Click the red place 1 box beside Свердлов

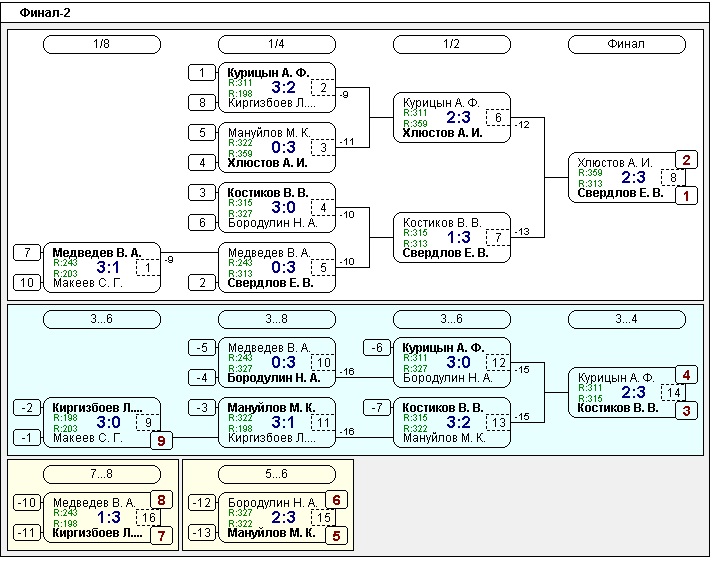[x=685, y=195]
